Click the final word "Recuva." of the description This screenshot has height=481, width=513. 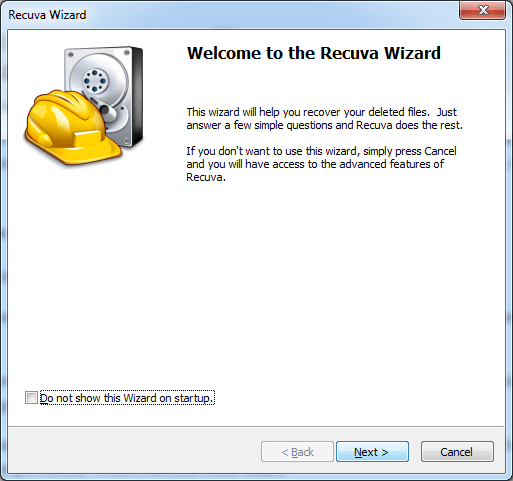click(206, 177)
